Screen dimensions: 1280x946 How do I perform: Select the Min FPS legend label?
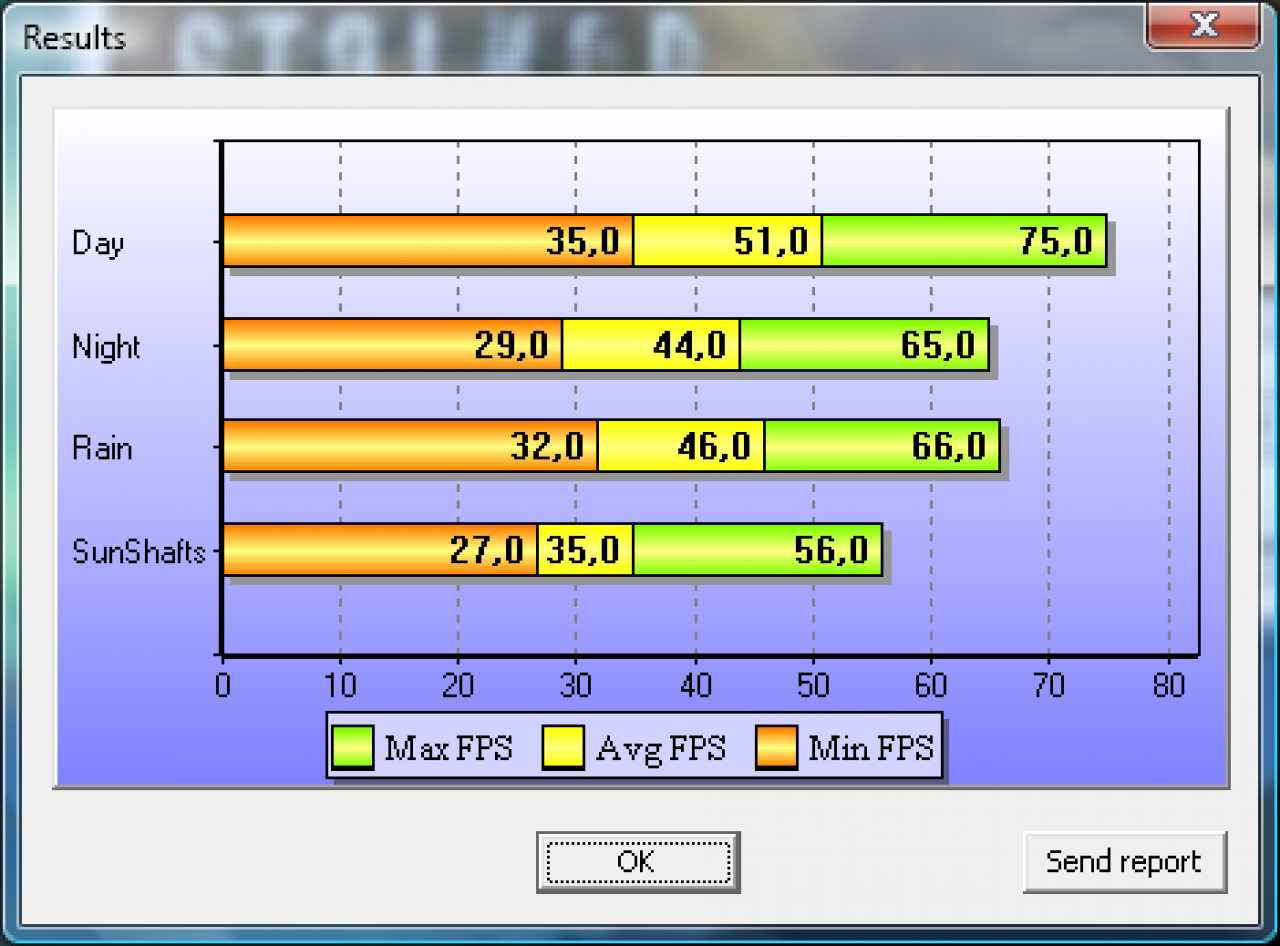coord(870,748)
